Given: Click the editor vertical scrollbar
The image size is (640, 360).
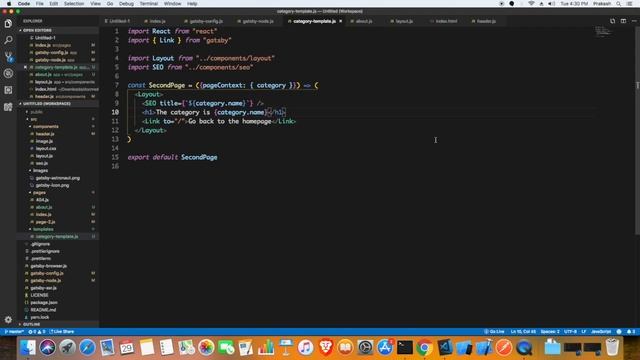Looking at the screenshot, I should click(637, 131).
